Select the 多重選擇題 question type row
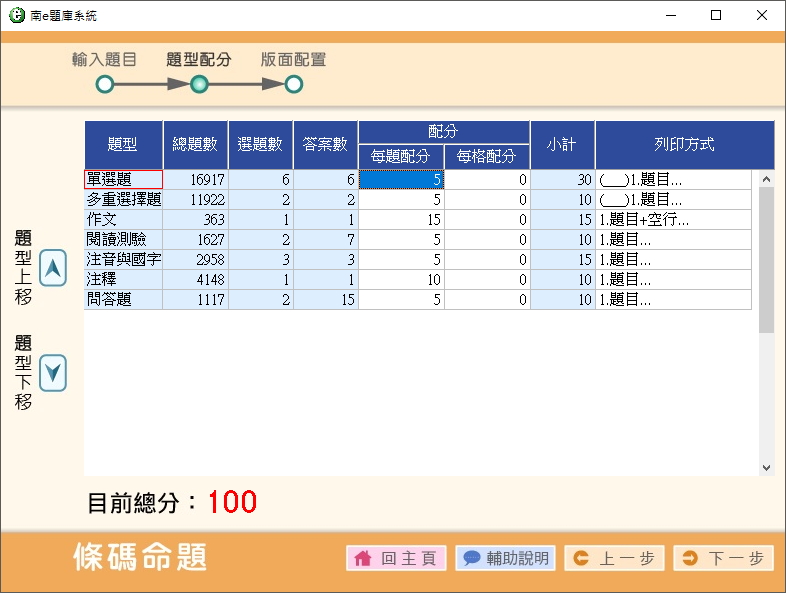The height and width of the screenshot is (593, 786). click(123, 200)
